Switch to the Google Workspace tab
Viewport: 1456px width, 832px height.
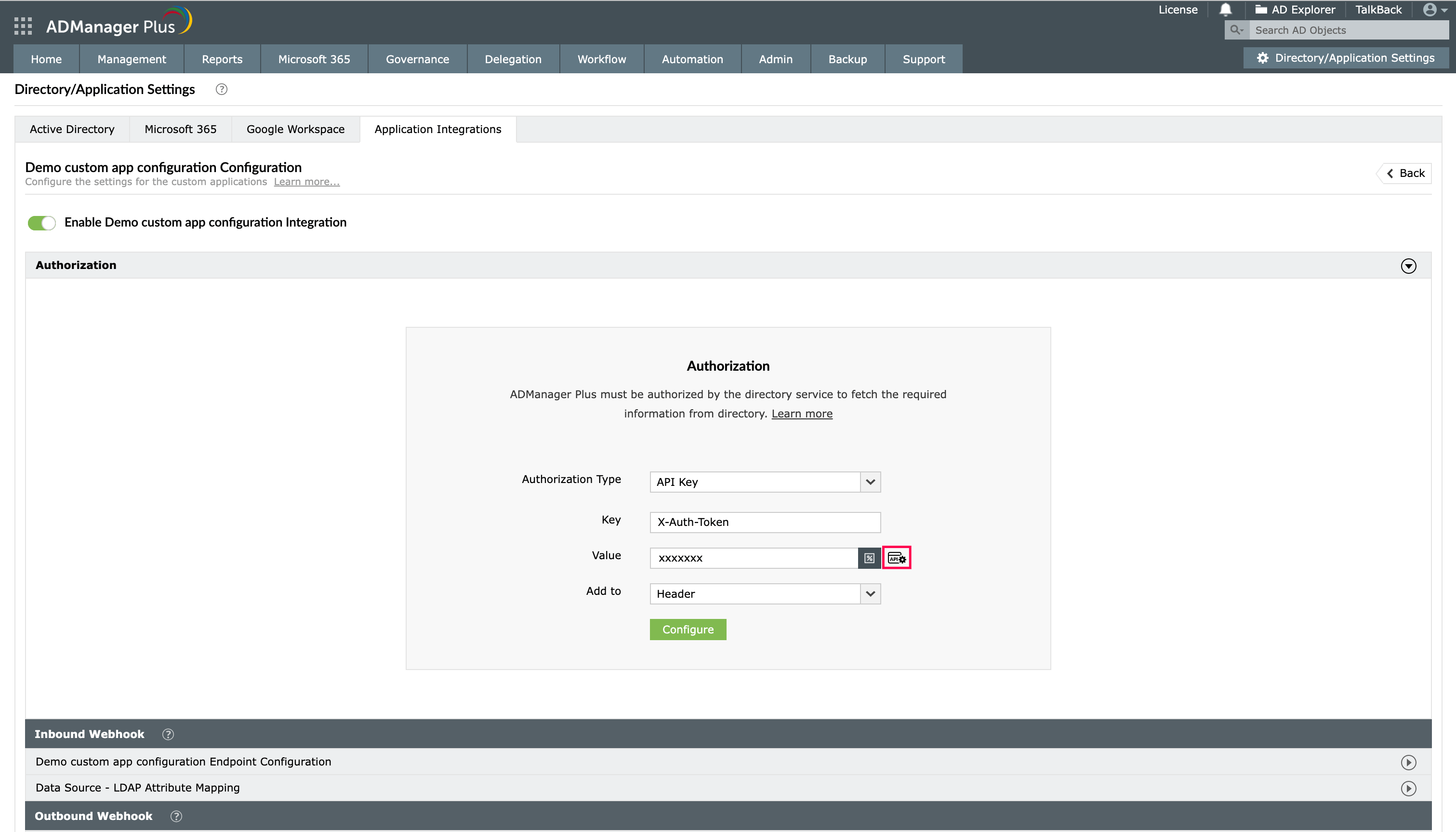coord(295,129)
